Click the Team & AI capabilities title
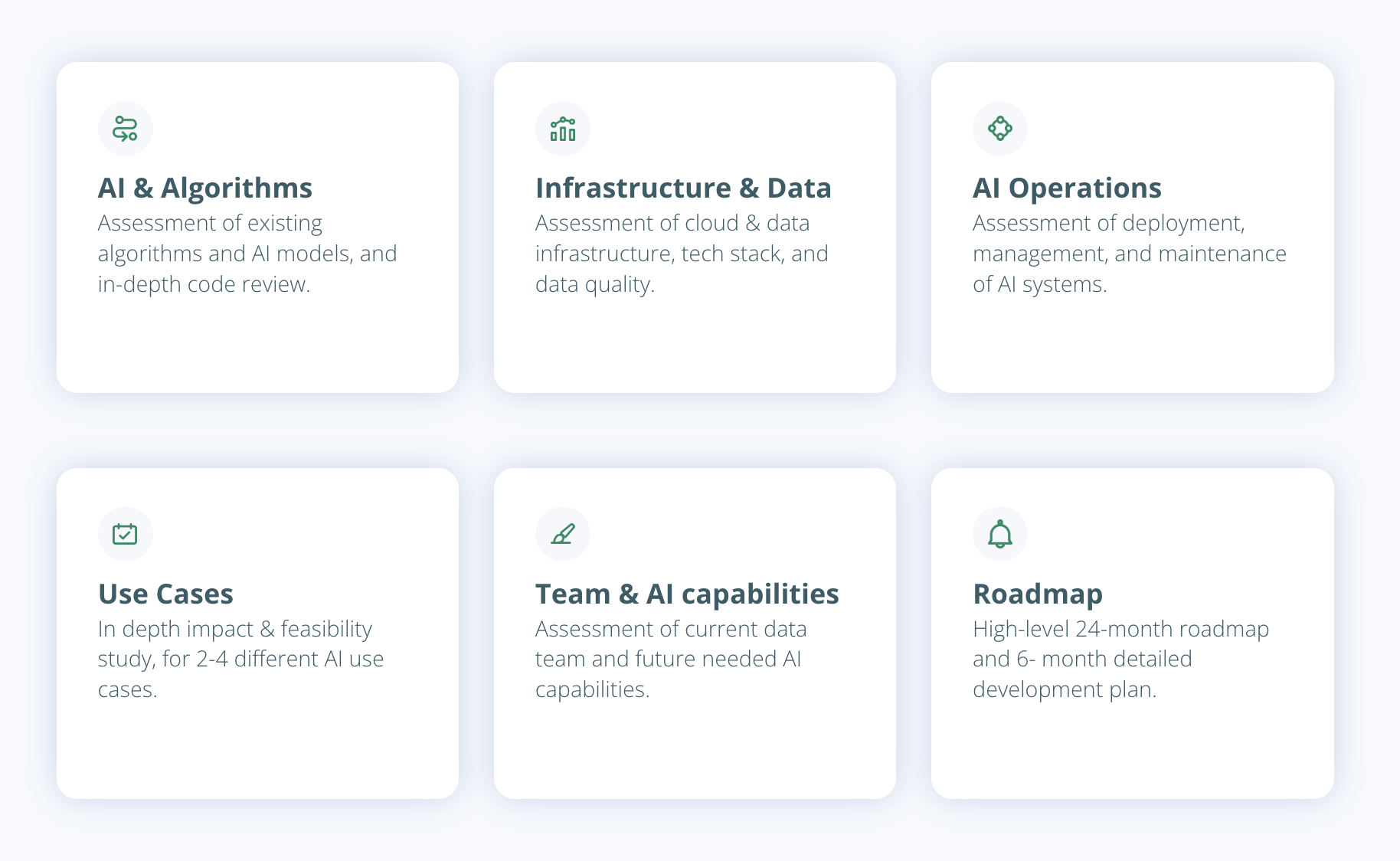This screenshot has width=1400, height=861. pos(686,594)
